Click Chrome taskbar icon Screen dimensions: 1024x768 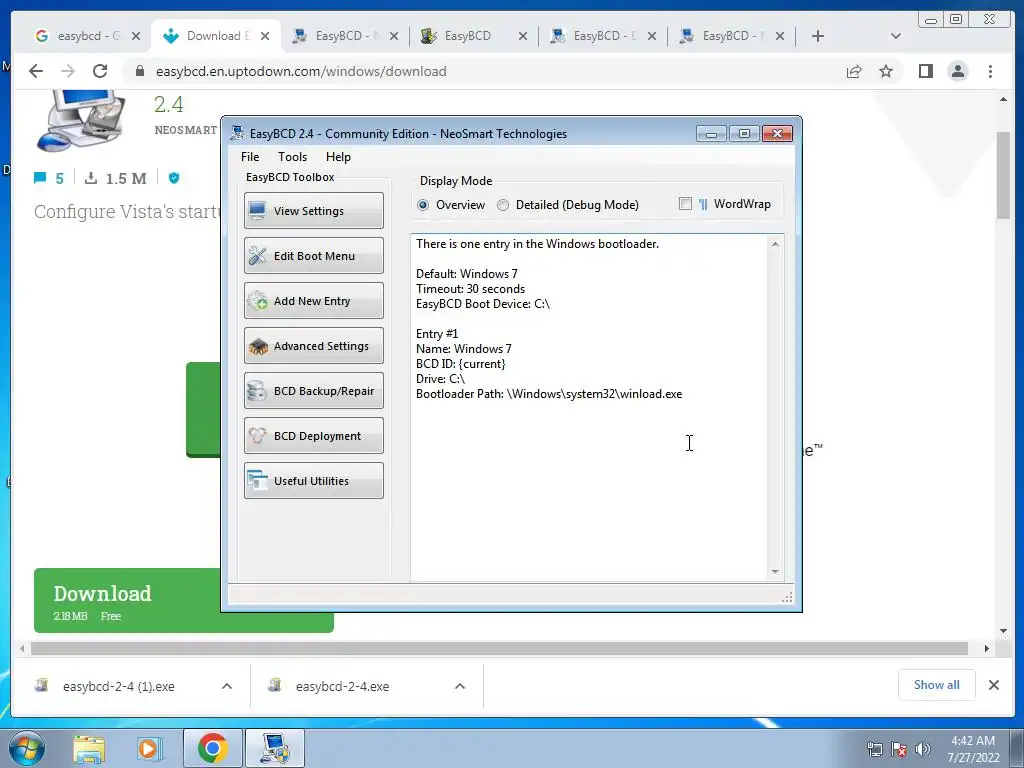click(212, 748)
